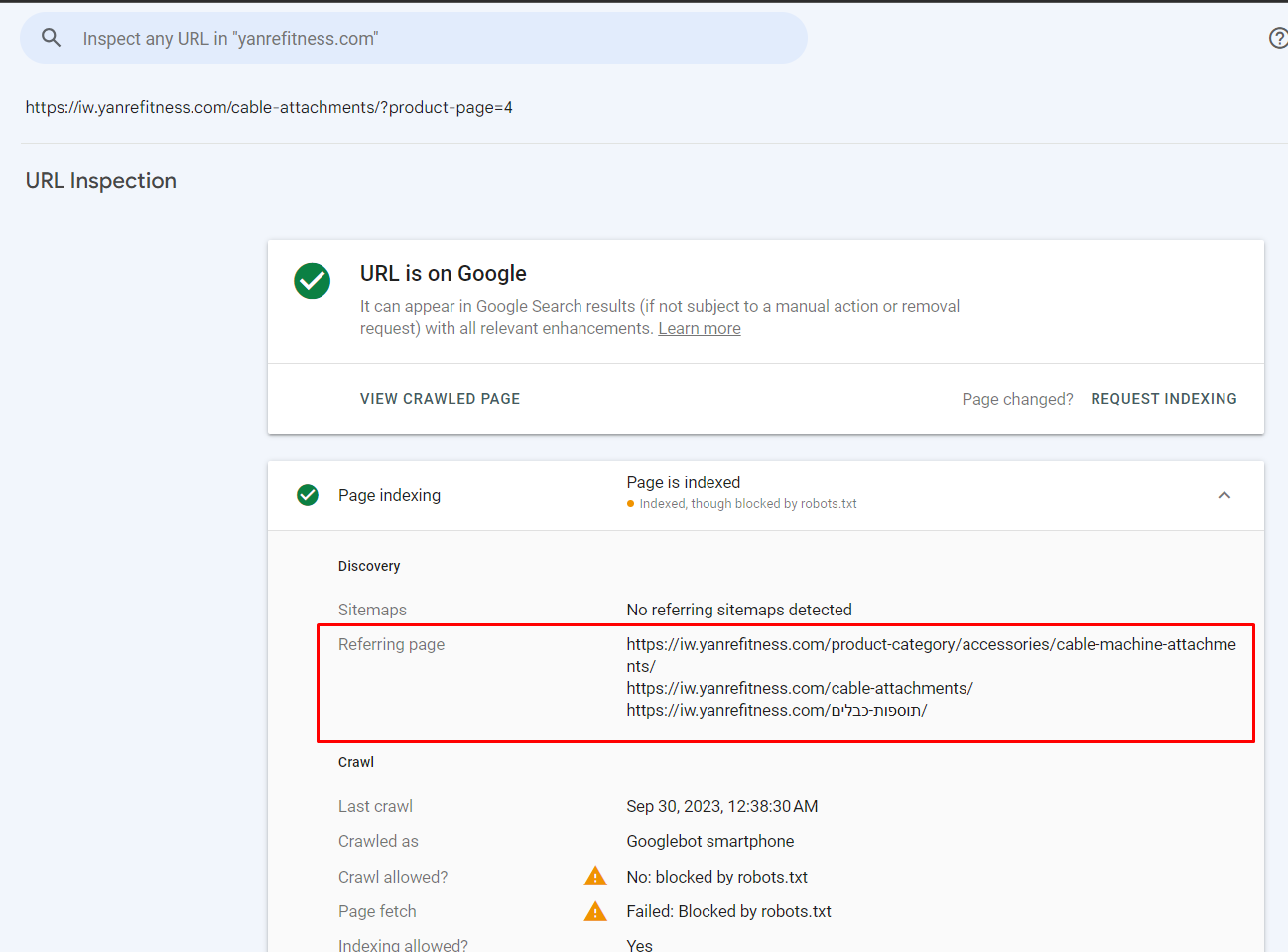Click Indexed, though blocked by robots.txt note
Image resolution: width=1288 pixels, height=952 pixels.
click(748, 504)
